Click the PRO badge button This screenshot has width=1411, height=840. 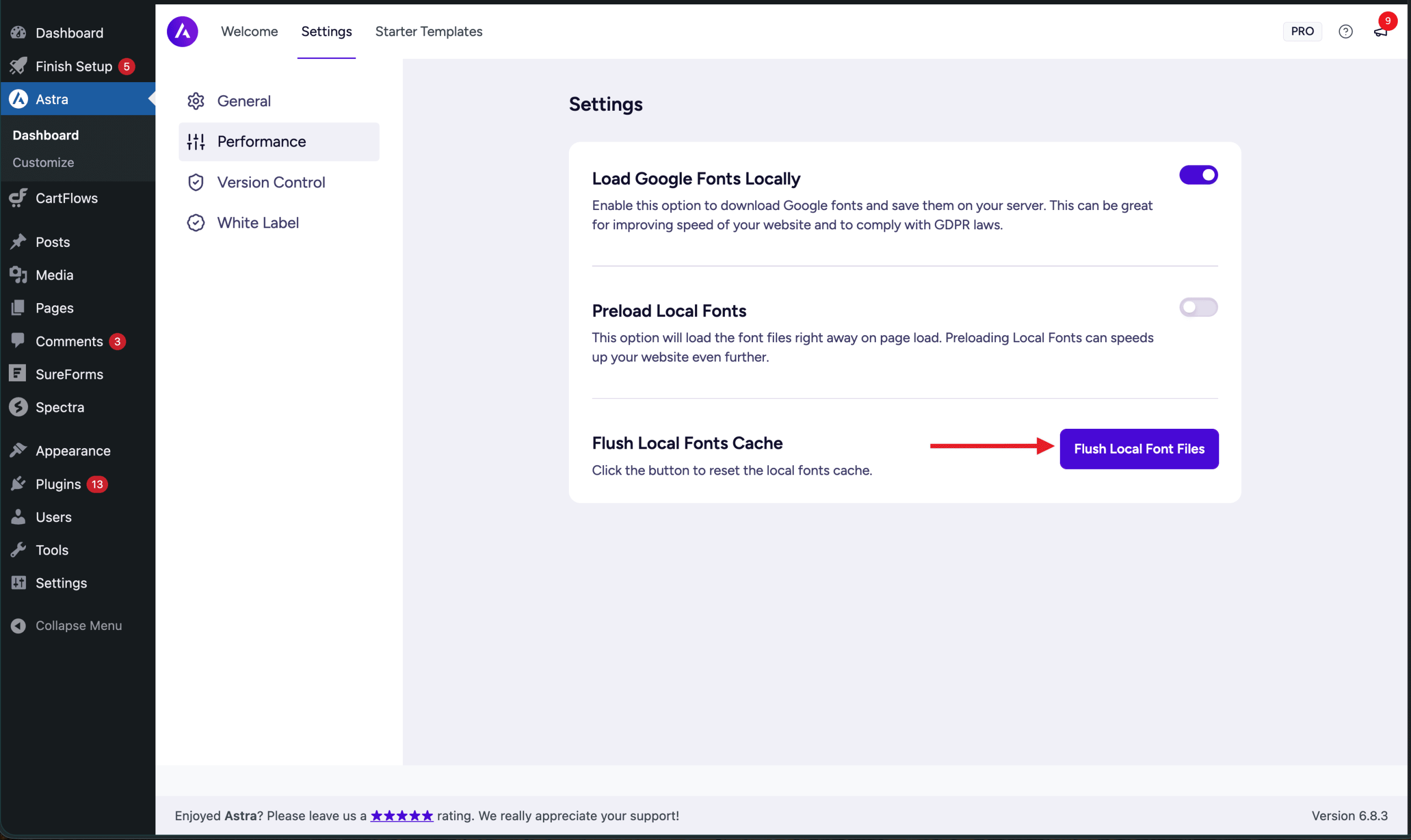[x=1302, y=32]
